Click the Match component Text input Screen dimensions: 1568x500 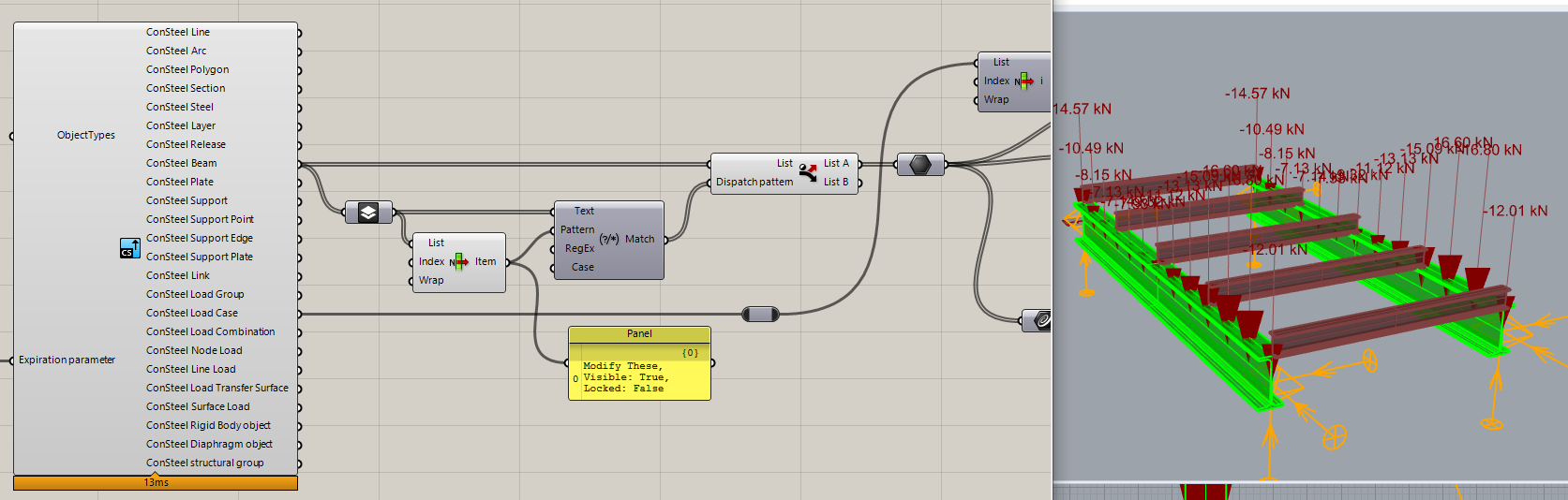pos(584,211)
